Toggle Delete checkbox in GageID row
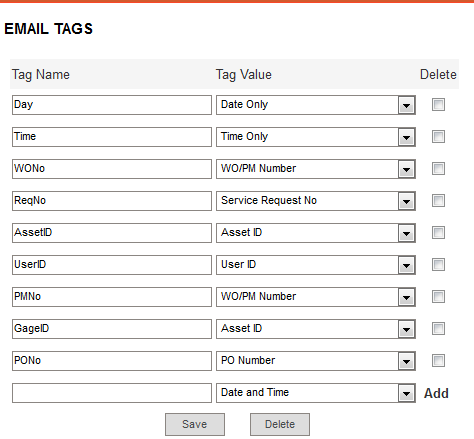 [x=438, y=329]
